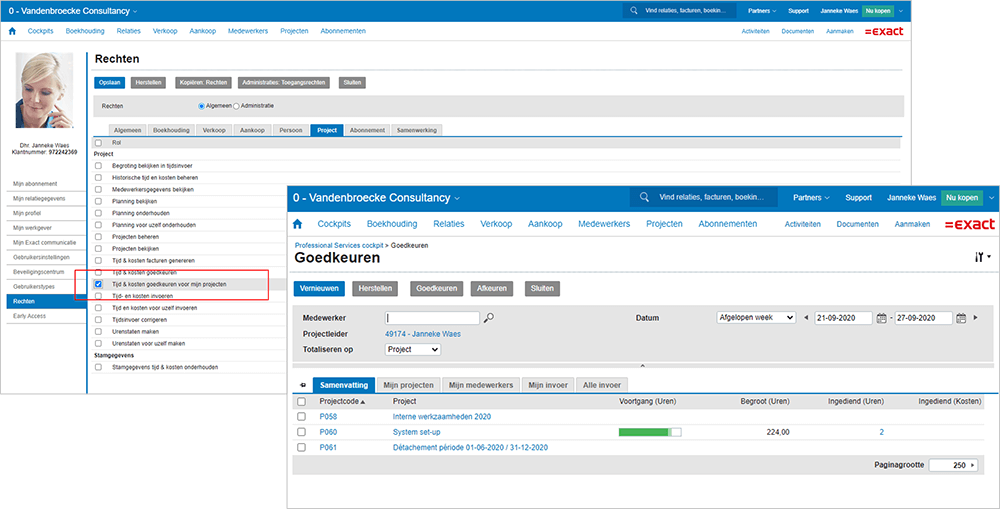The height and width of the screenshot is (509, 1000).
Task: Select the Algemeen radio button
Action: tap(202, 106)
